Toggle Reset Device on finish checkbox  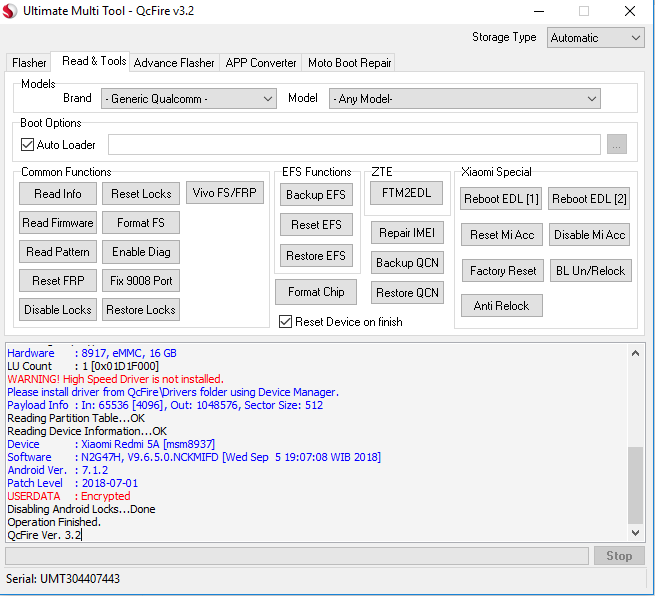click(285, 322)
